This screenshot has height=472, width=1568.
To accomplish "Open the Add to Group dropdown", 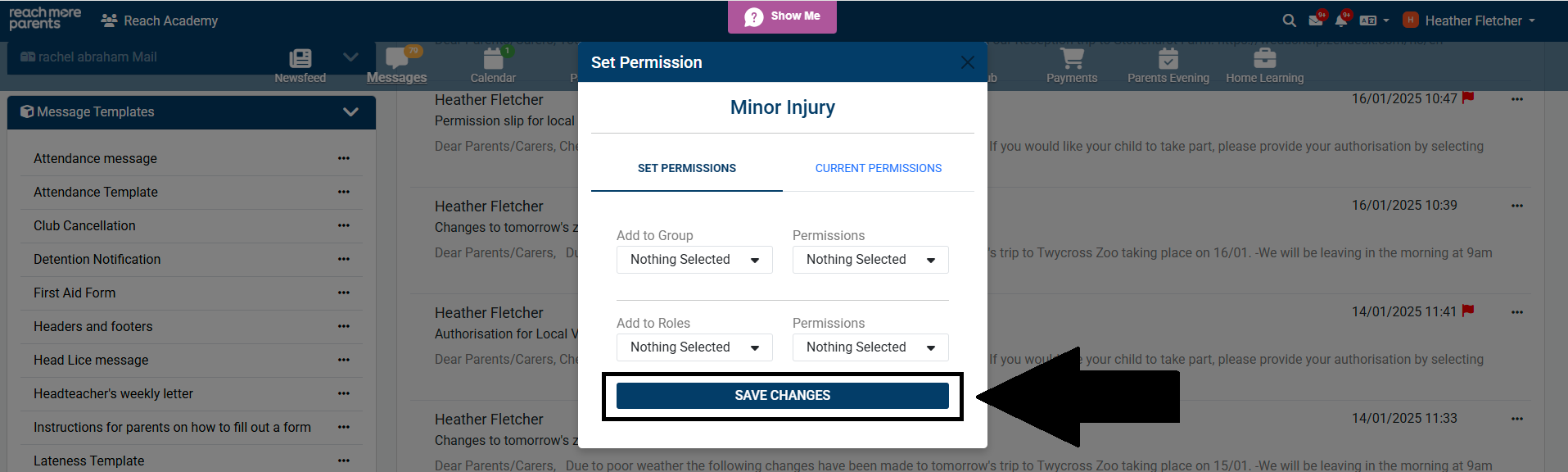I will 694,260.
